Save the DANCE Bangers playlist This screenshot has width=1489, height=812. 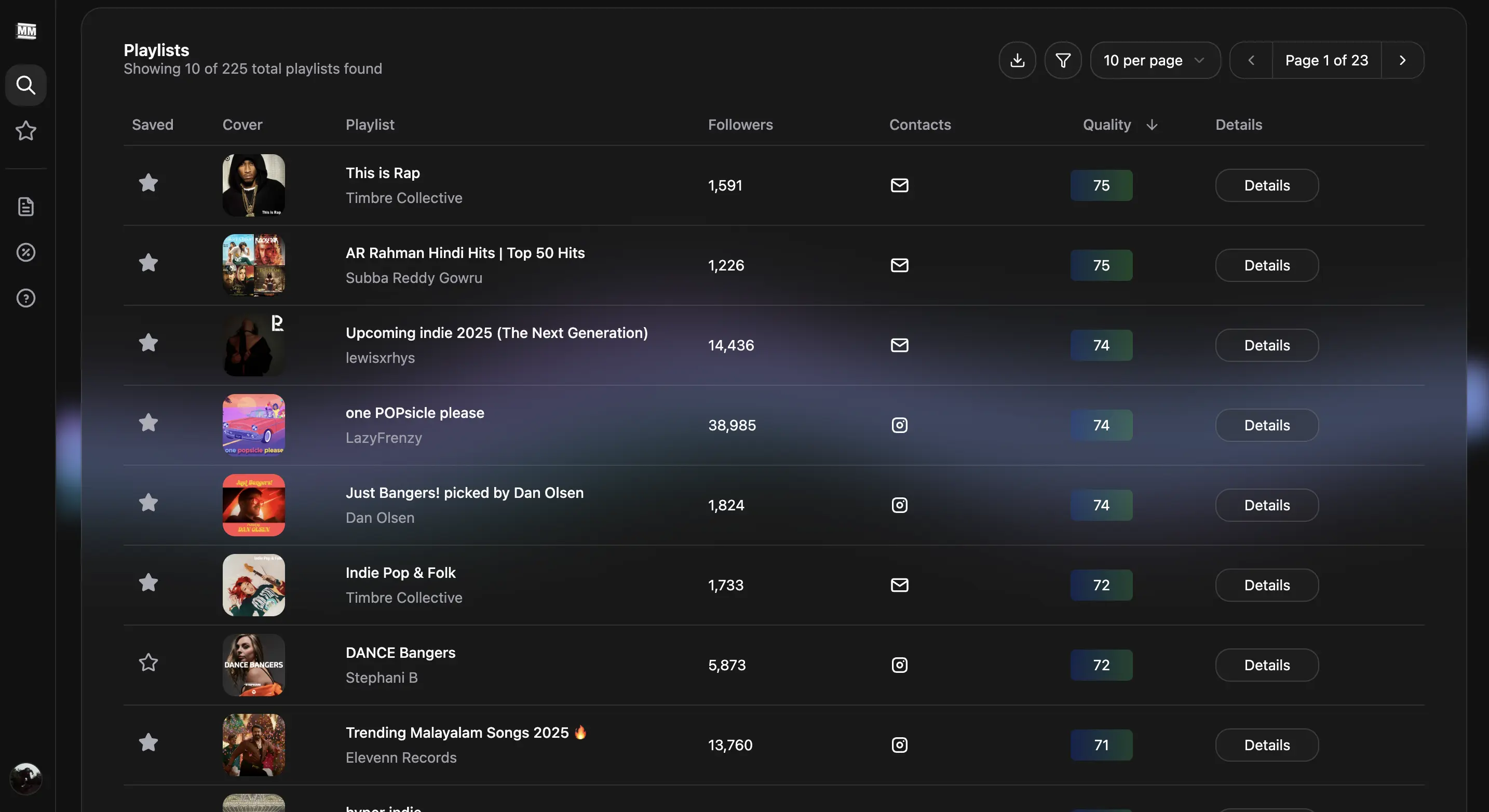148,662
